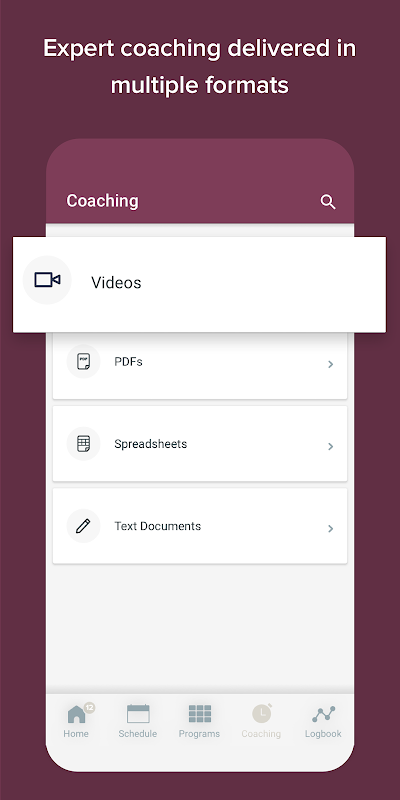The image size is (400, 800).
Task: Tap the video camera icon
Action: coord(47,280)
